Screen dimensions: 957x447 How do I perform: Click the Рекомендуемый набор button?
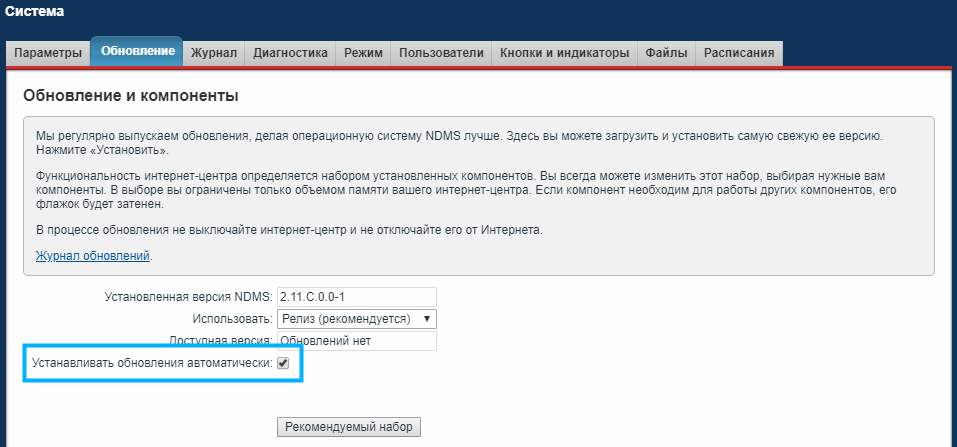tap(349, 427)
